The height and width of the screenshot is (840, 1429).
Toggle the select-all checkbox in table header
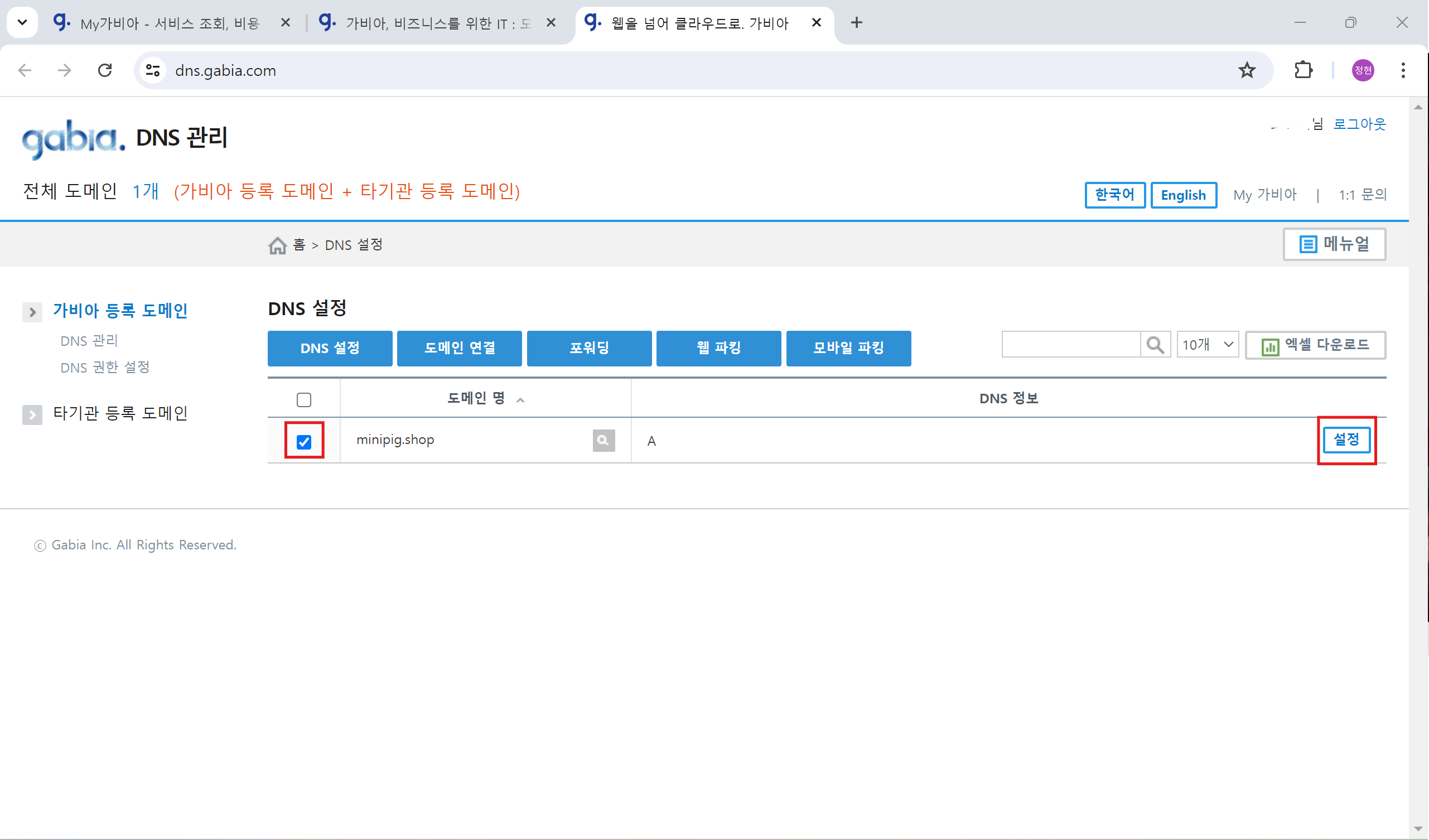pyautogui.click(x=304, y=400)
